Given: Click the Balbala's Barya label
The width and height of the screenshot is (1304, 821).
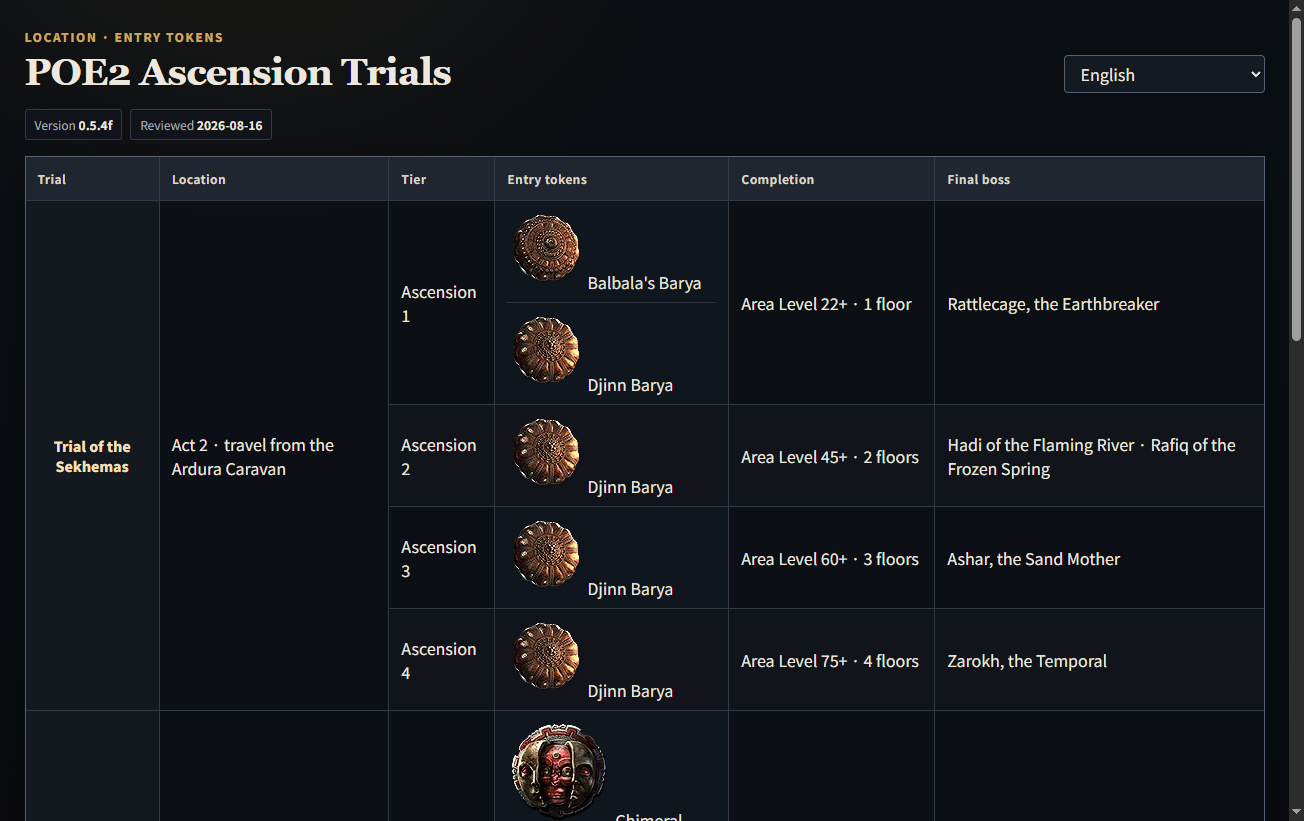Looking at the screenshot, I should tap(644, 283).
